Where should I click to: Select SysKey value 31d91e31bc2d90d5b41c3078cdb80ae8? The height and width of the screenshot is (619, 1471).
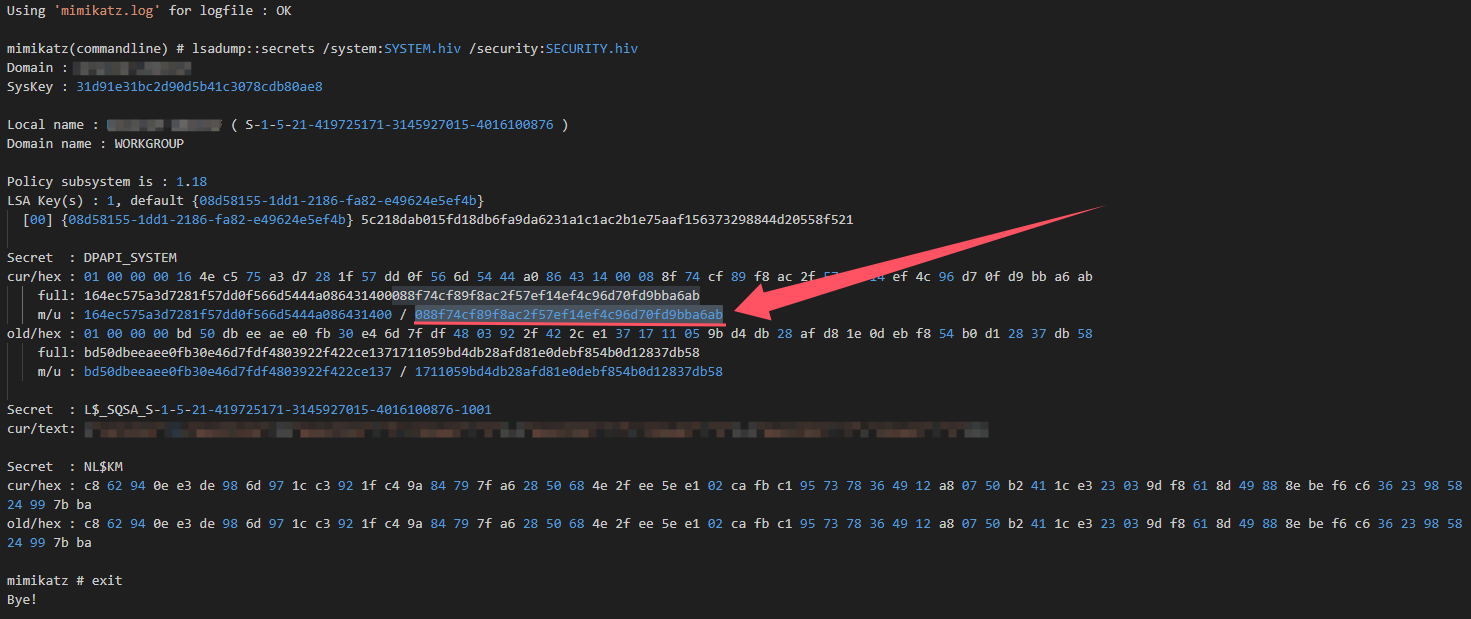pos(199,87)
